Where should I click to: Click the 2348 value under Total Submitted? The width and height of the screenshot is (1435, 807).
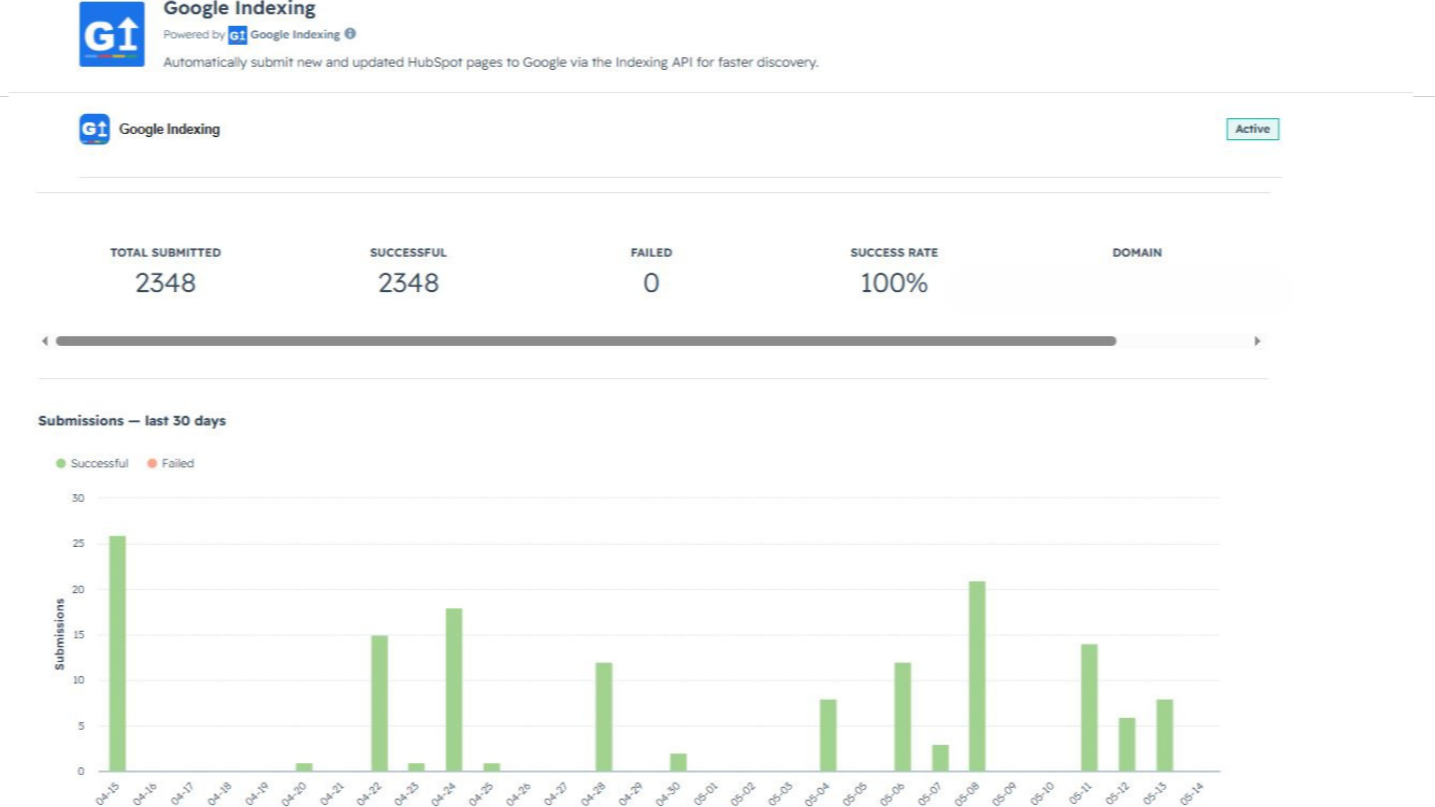click(166, 283)
